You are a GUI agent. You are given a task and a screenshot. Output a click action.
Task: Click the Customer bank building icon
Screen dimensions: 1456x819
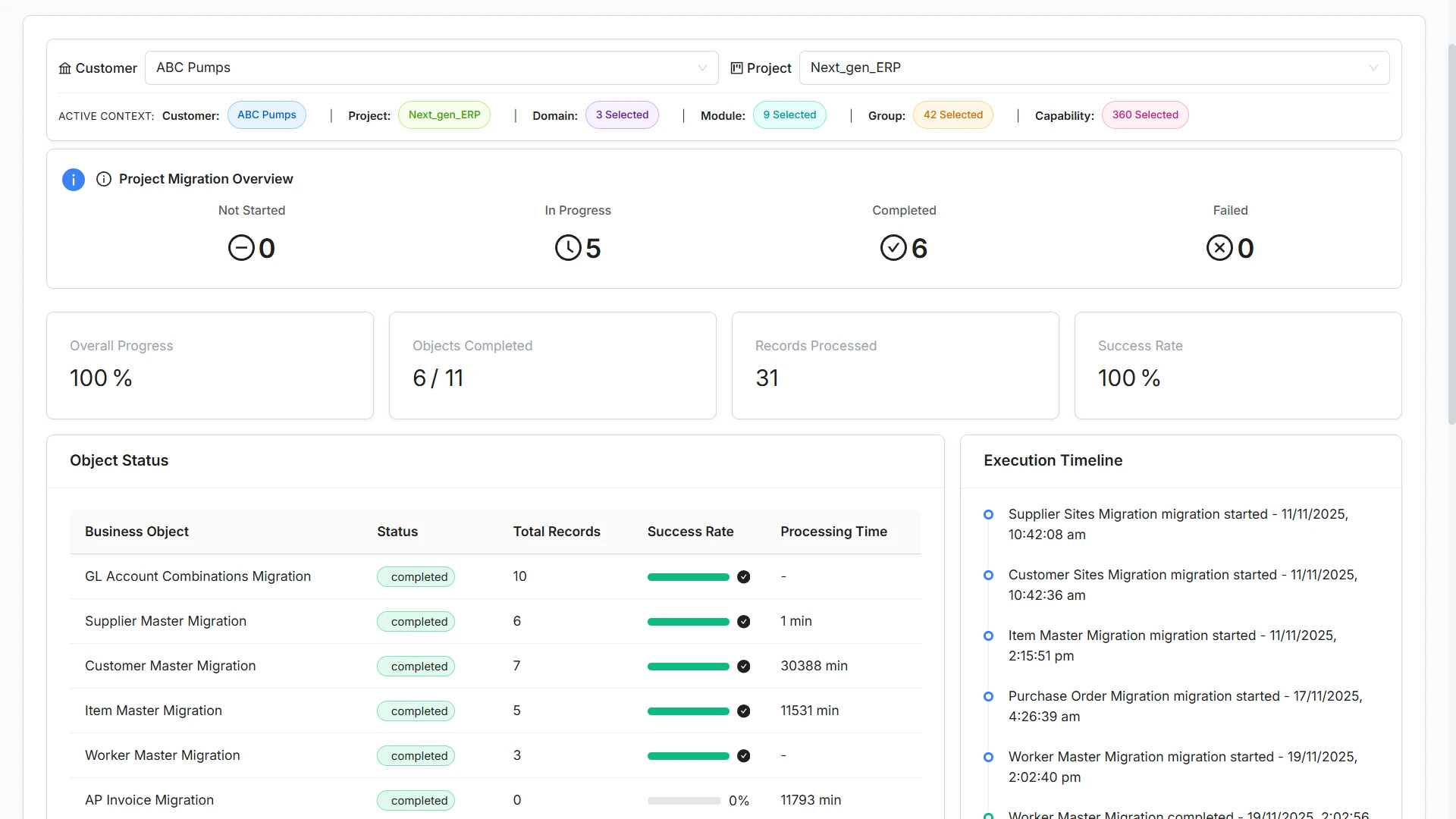pos(65,68)
